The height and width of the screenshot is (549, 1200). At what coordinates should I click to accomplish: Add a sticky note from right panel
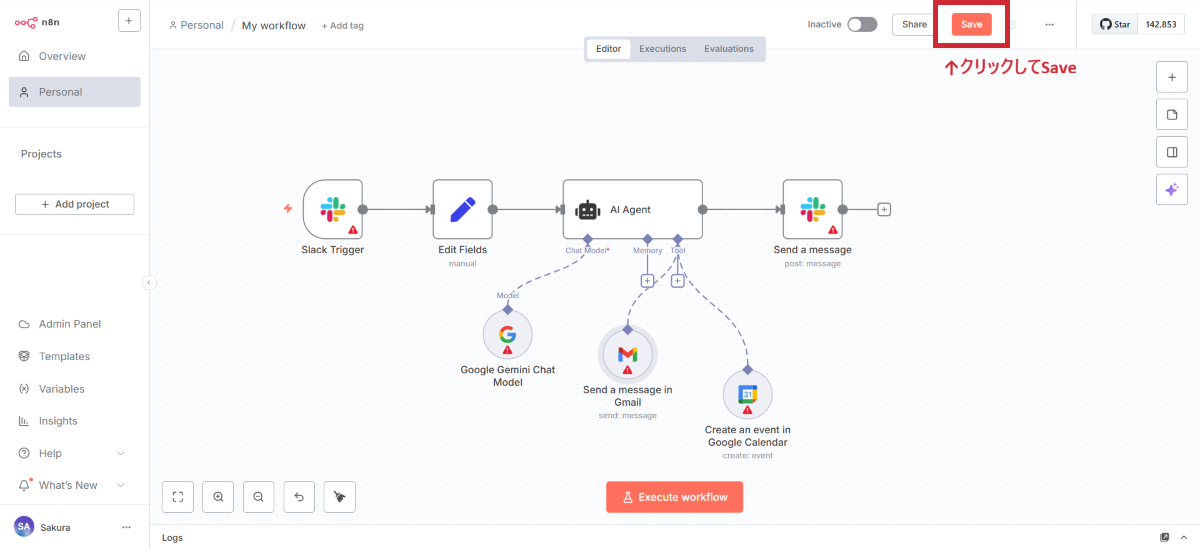(x=1171, y=115)
